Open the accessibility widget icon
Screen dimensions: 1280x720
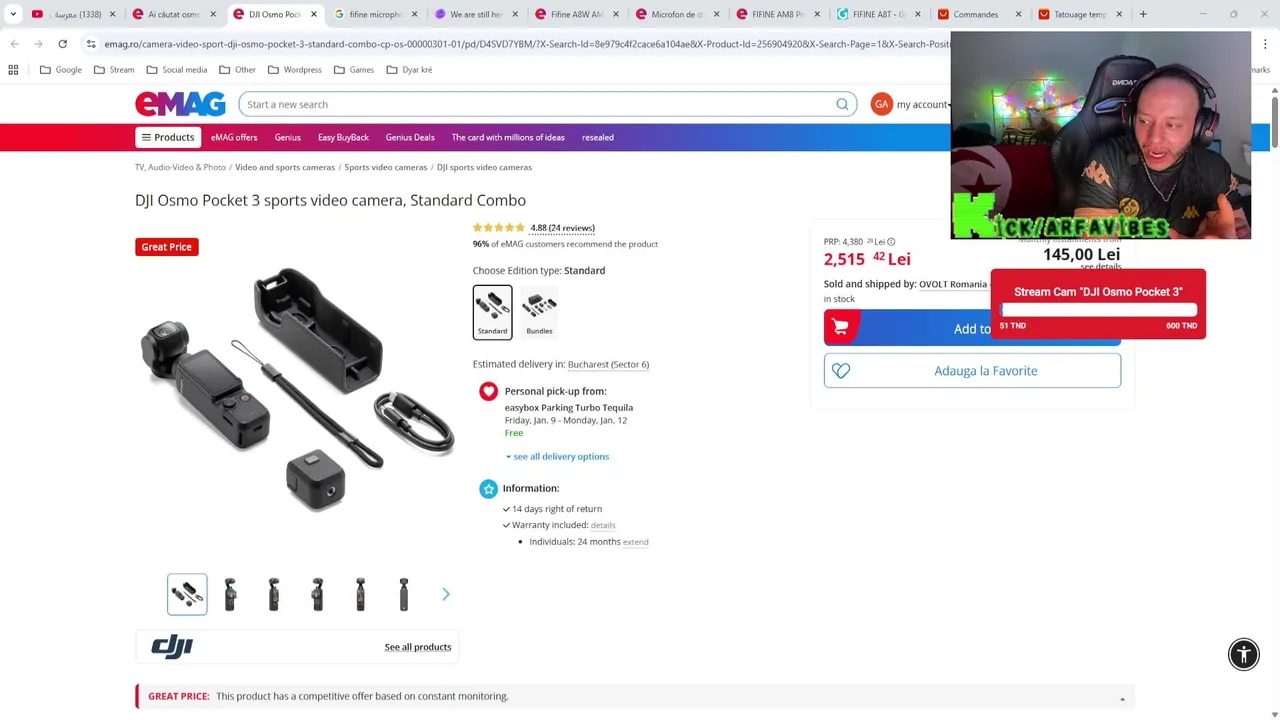1244,654
